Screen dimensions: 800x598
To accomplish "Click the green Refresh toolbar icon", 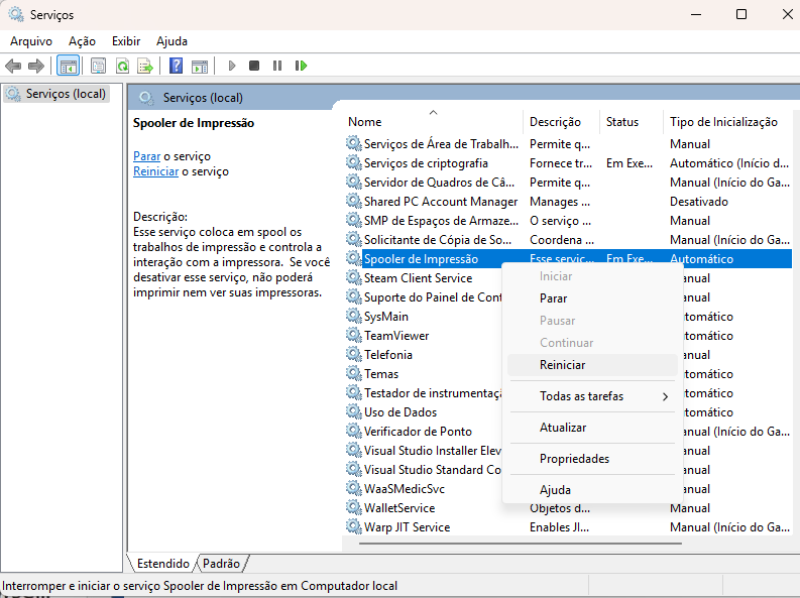I will [x=122, y=66].
